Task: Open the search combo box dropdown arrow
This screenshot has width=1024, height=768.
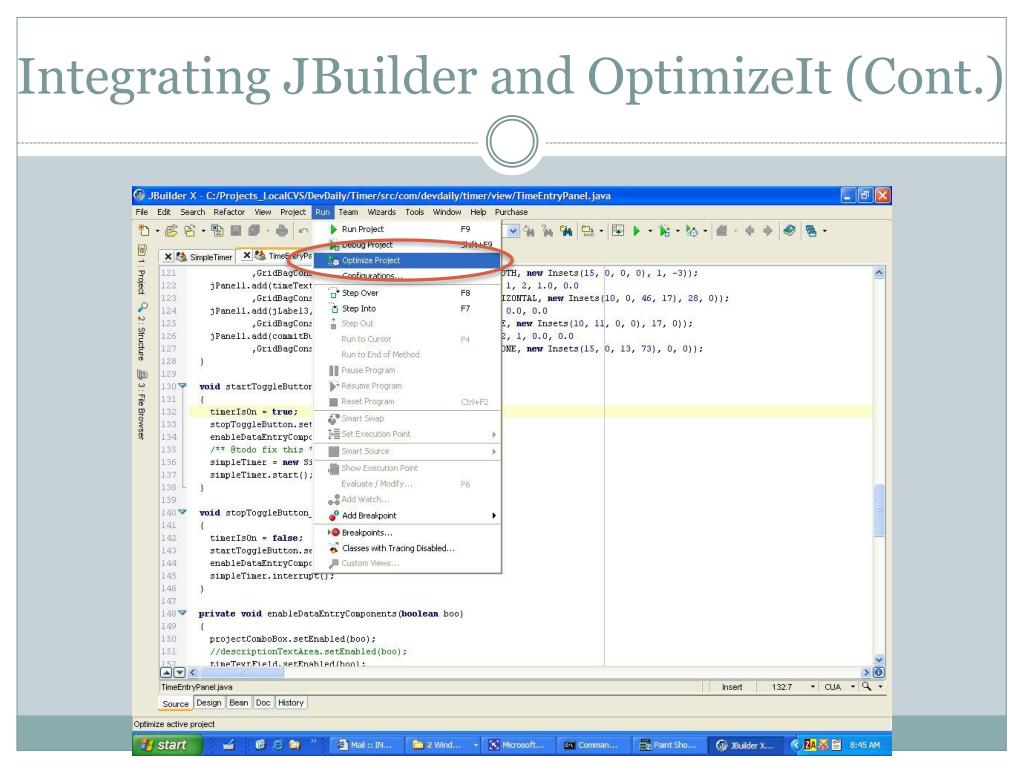Action: pyautogui.click(x=513, y=231)
